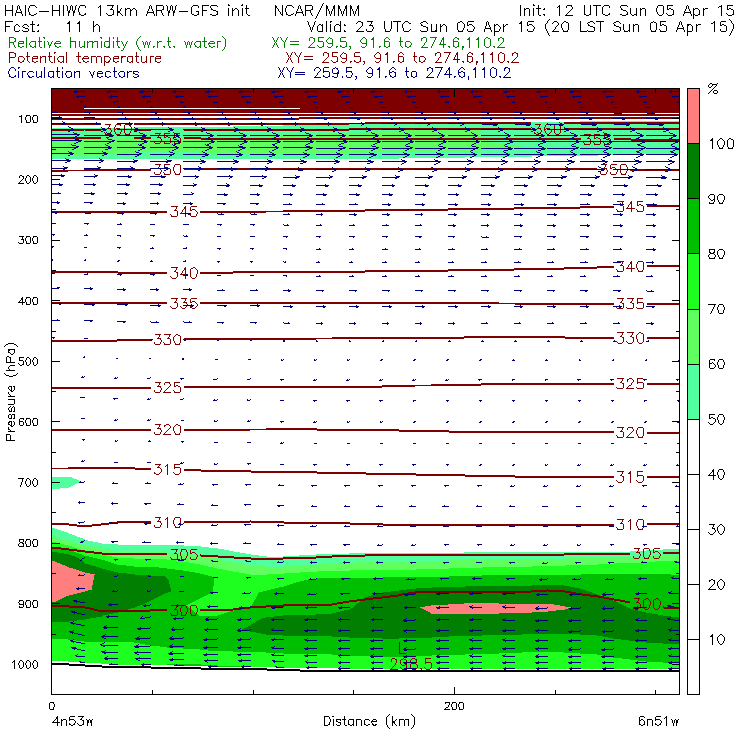Image resolution: width=740 pixels, height=740 pixels.
Task: Click the '40' colorbar tick label
Action: tap(716, 474)
